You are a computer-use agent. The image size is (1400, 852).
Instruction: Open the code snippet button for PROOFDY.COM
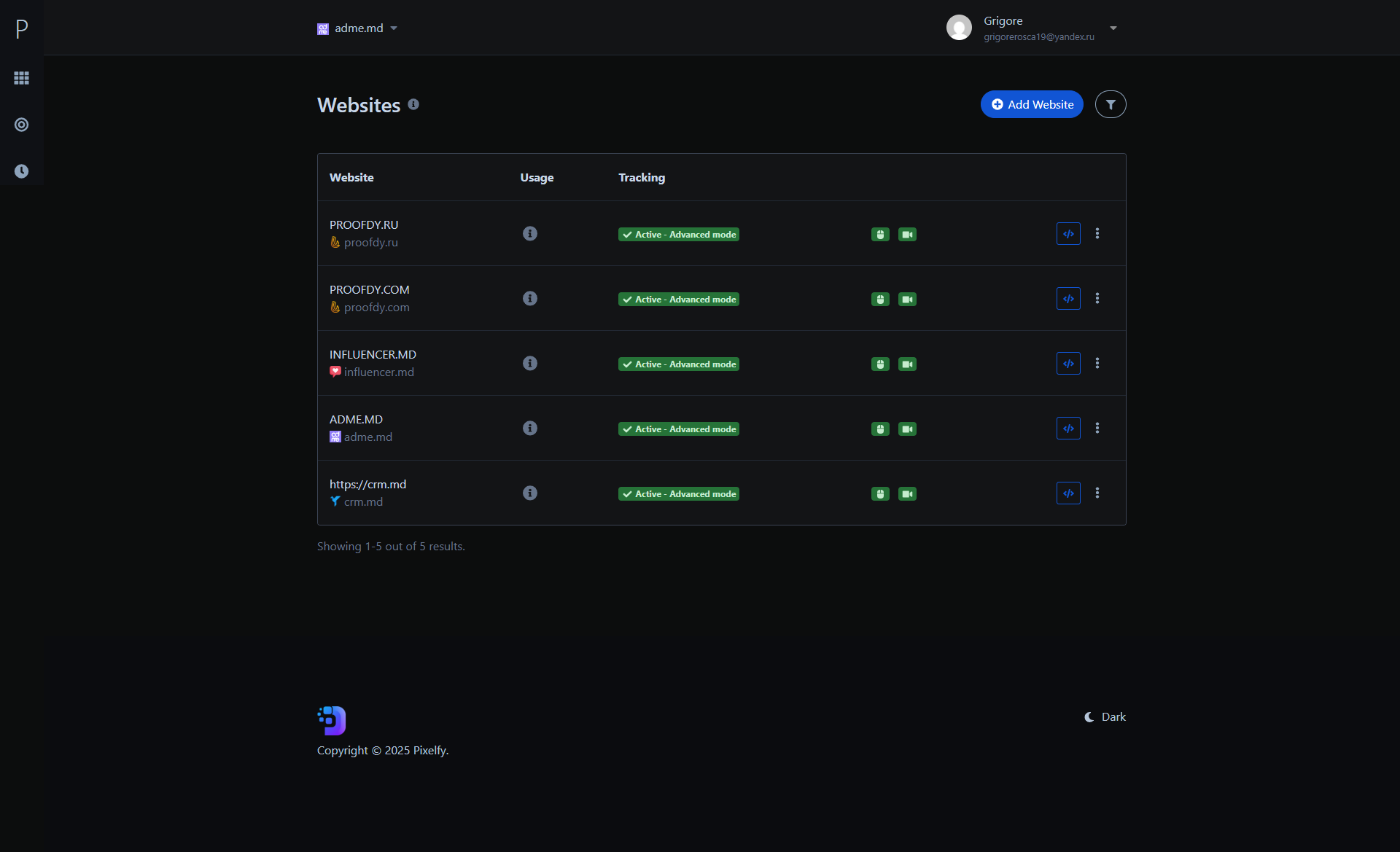tap(1068, 298)
